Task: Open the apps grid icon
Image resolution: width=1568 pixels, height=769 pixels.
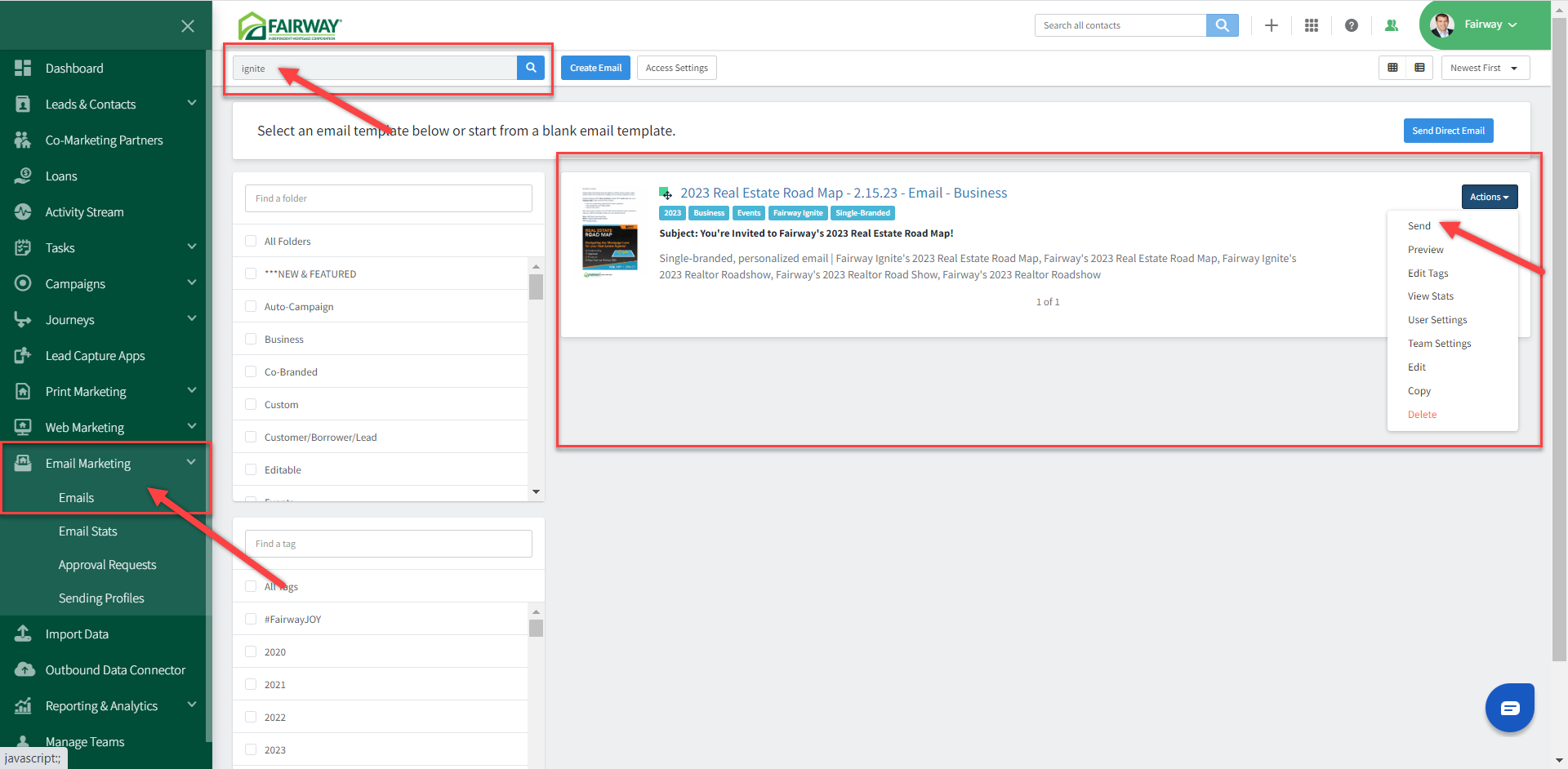Action: pyautogui.click(x=1312, y=25)
